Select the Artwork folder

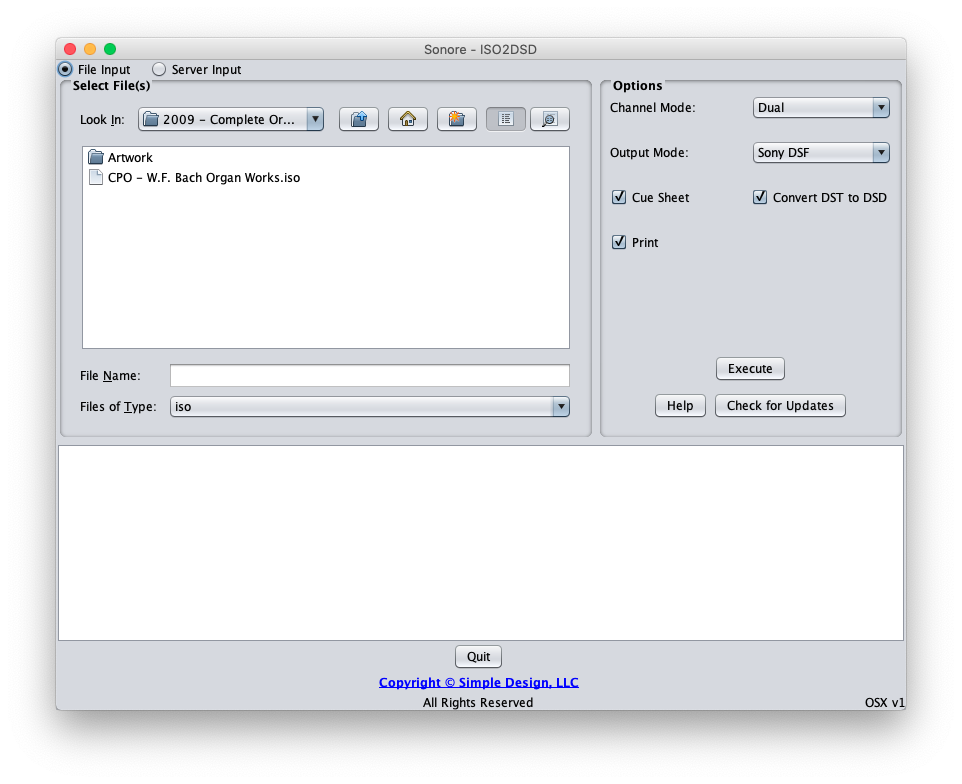[120, 158]
